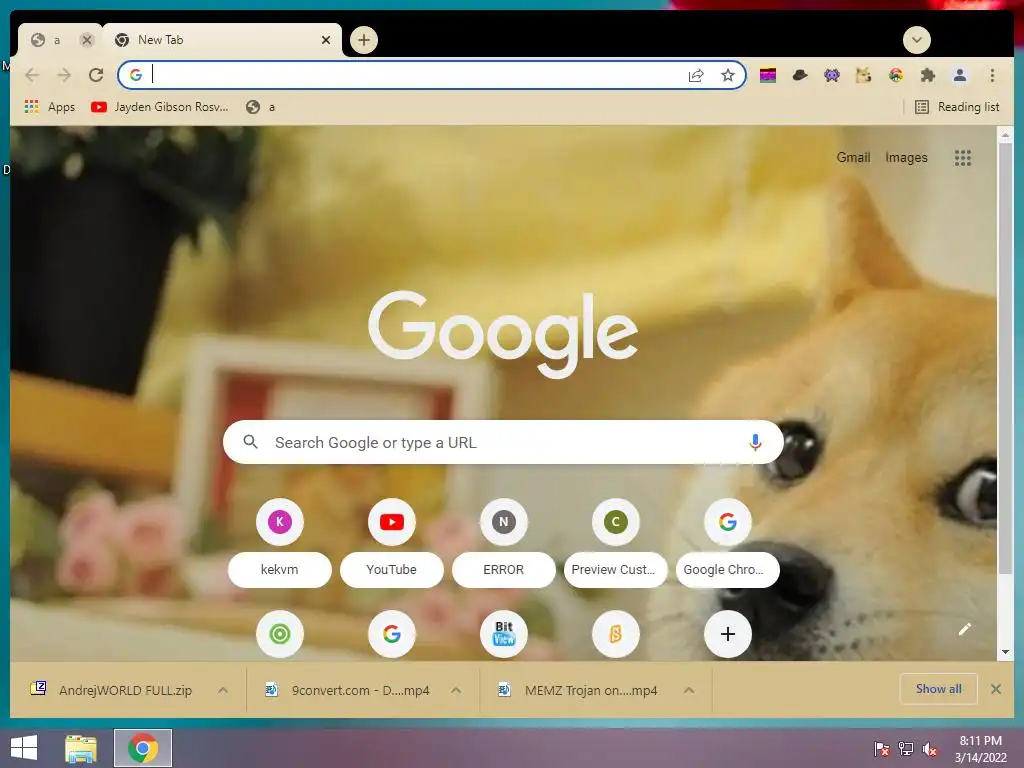The height and width of the screenshot is (768, 1024).
Task: Switch to the 'a' tab
Action: click(x=56, y=40)
